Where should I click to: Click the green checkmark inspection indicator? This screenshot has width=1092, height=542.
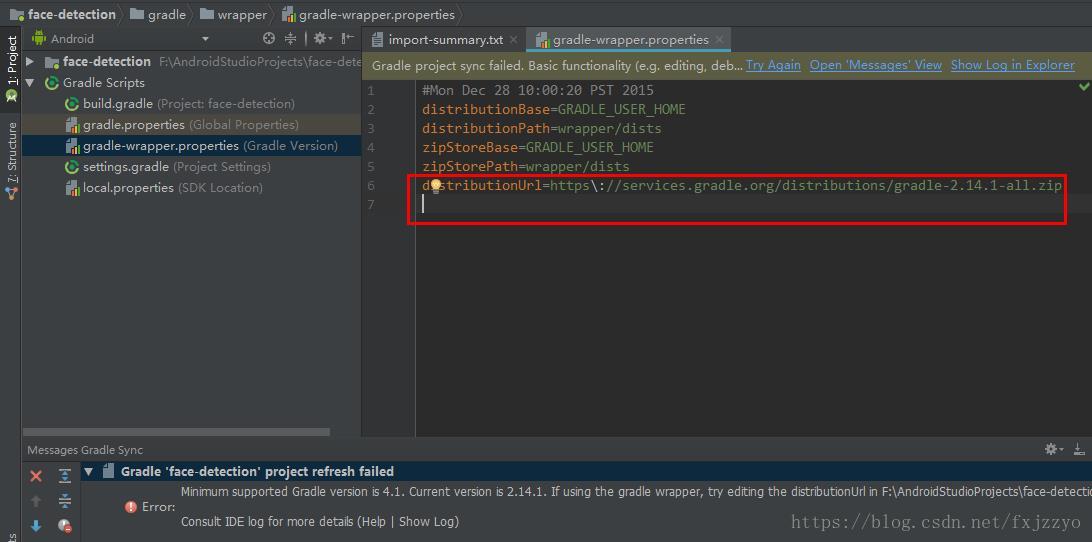(x=1084, y=86)
